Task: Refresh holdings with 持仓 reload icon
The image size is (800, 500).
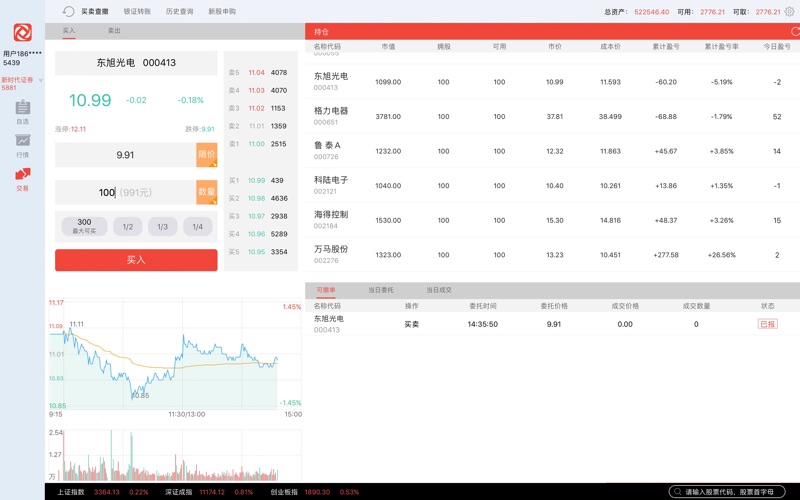Action: pos(795,32)
